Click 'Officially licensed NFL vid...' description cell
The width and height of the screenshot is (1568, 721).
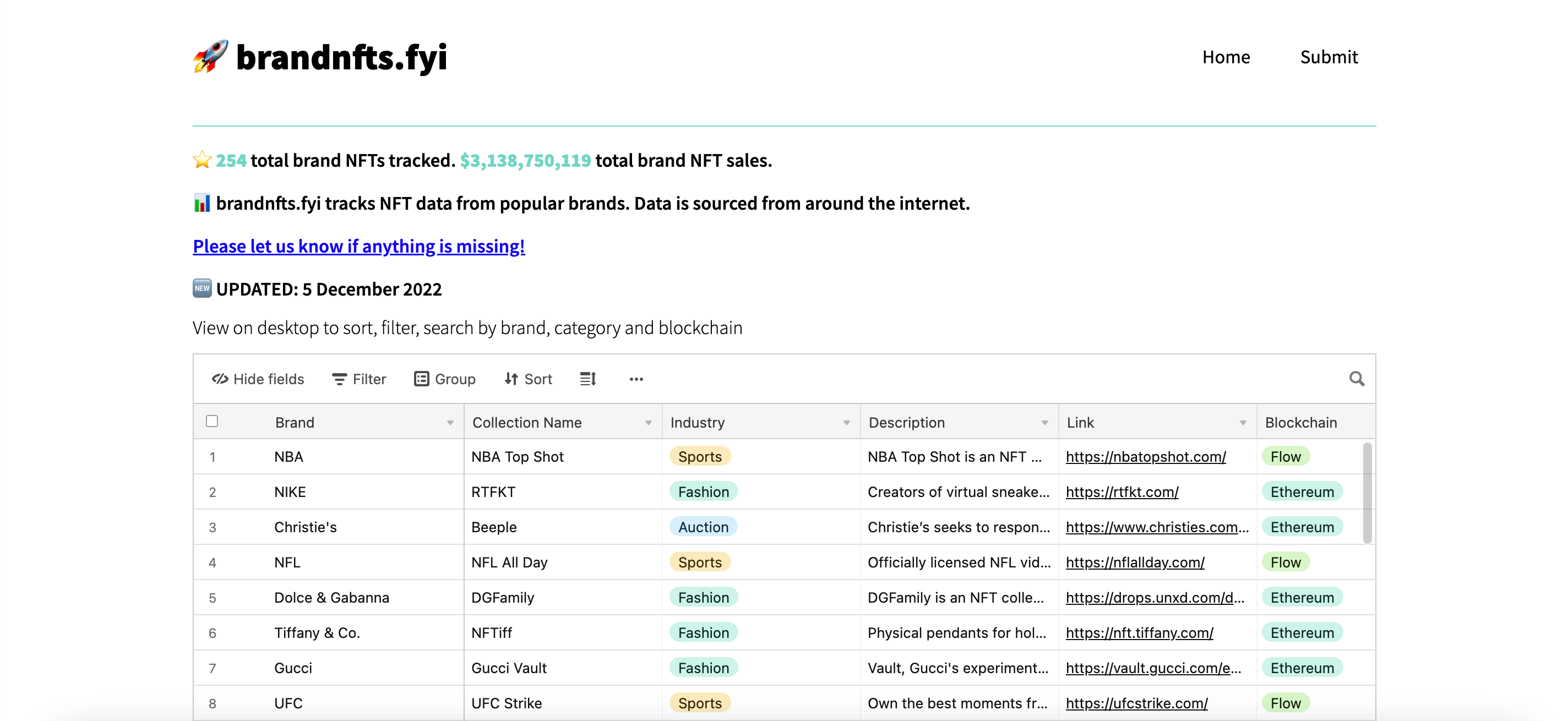(x=959, y=563)
